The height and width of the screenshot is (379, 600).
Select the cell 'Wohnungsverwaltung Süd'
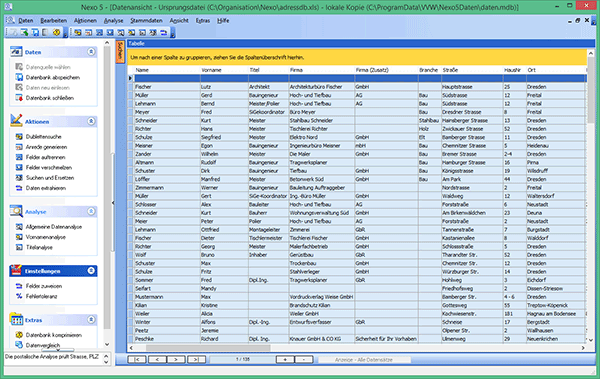tap(321, 213)
